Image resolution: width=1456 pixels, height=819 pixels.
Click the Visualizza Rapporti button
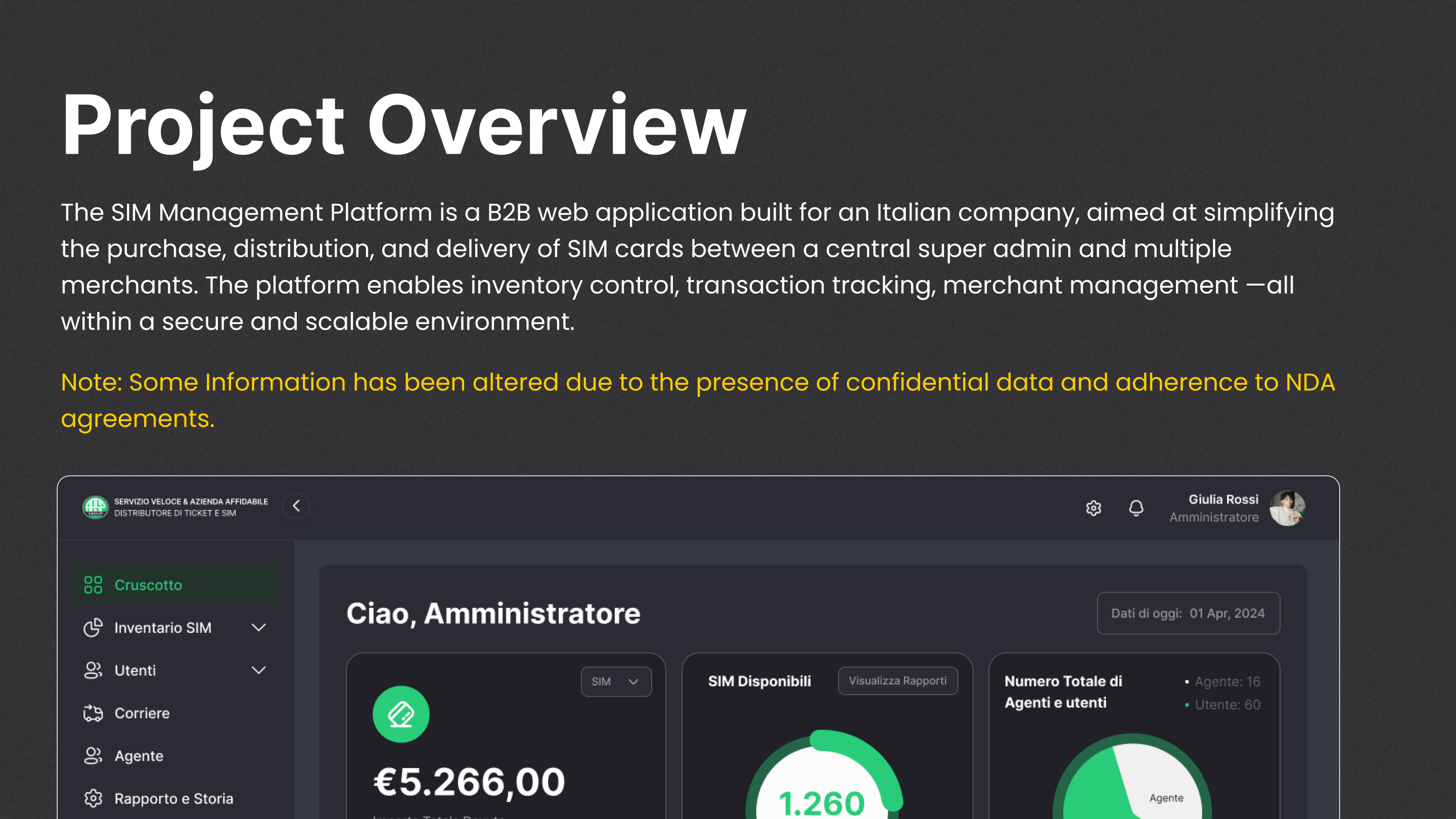[897, 681]
